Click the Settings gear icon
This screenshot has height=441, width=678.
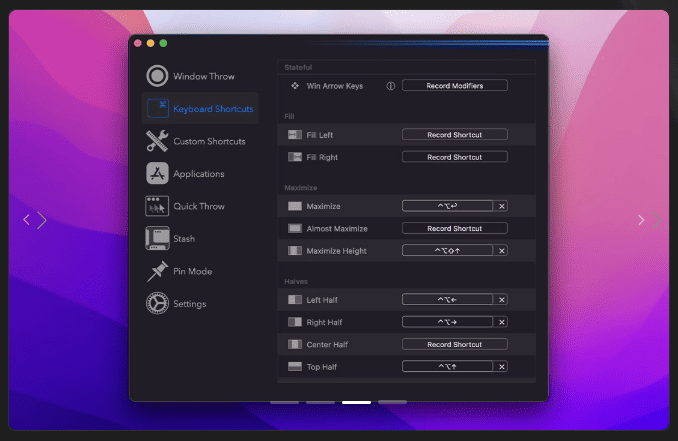point(157,304)
